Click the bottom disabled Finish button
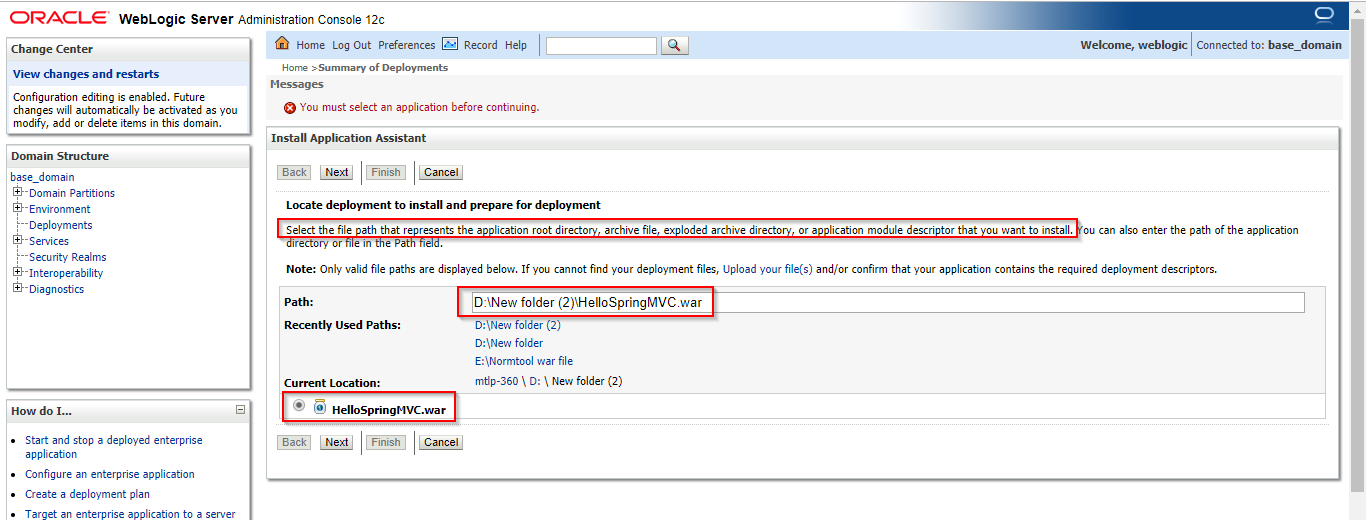Image resolution: width=1366 pixels, height=520 pixels. click(x=386, y=442)
